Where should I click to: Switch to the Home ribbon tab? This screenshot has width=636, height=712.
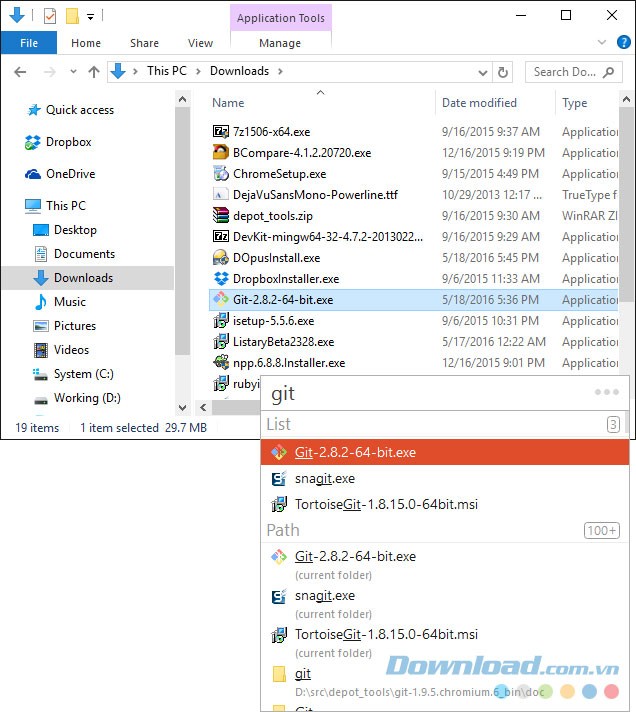click(x=86, y=43)
